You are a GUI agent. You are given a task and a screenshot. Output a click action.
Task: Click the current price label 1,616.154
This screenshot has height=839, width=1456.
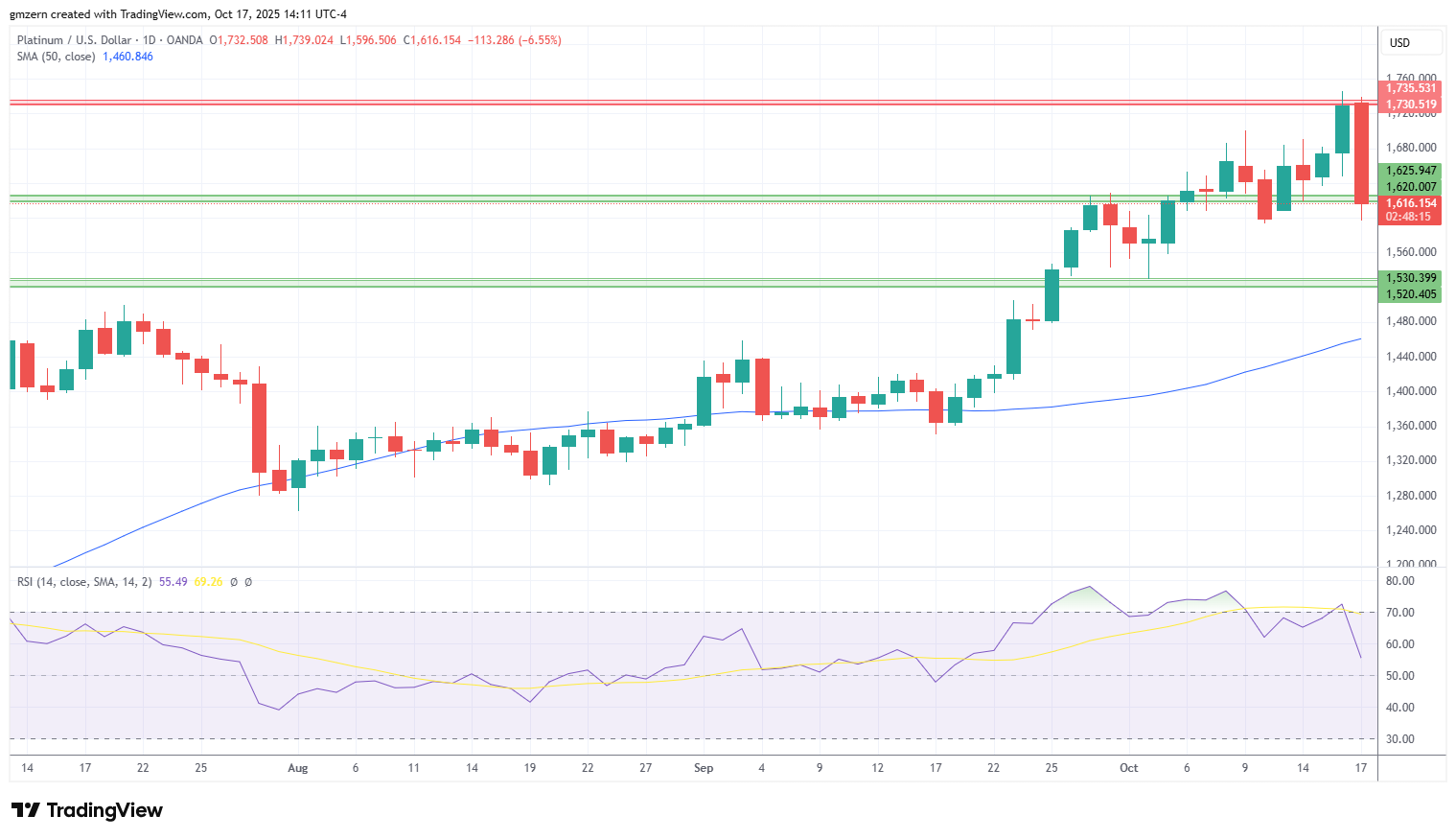click(1410, 203)
